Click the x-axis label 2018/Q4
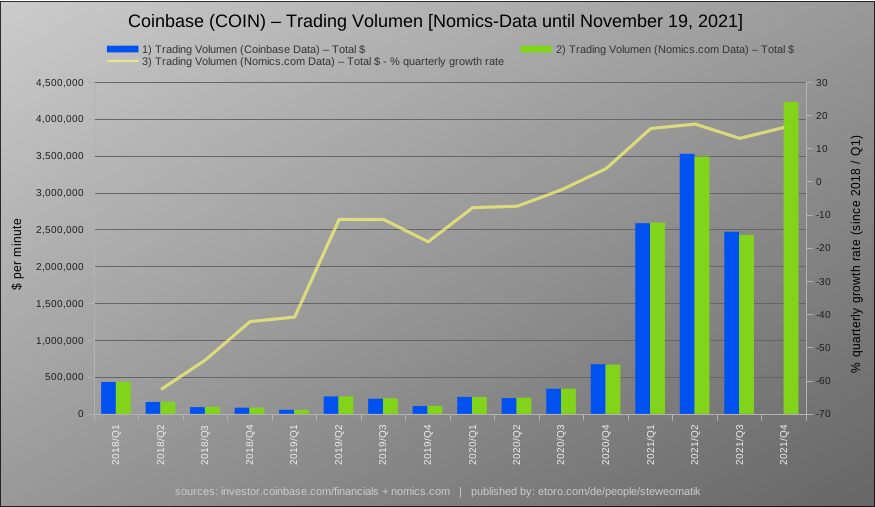Screen dimensions: 875x507 [x=249, y=445]
